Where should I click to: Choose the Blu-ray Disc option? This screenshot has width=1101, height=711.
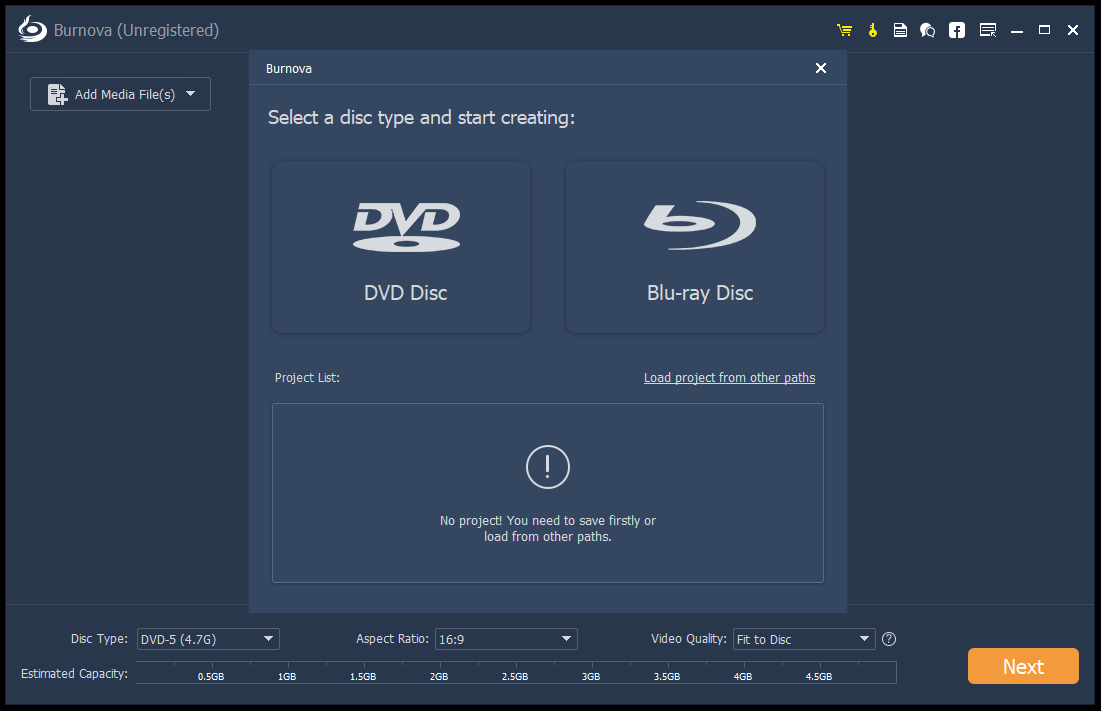694,247
